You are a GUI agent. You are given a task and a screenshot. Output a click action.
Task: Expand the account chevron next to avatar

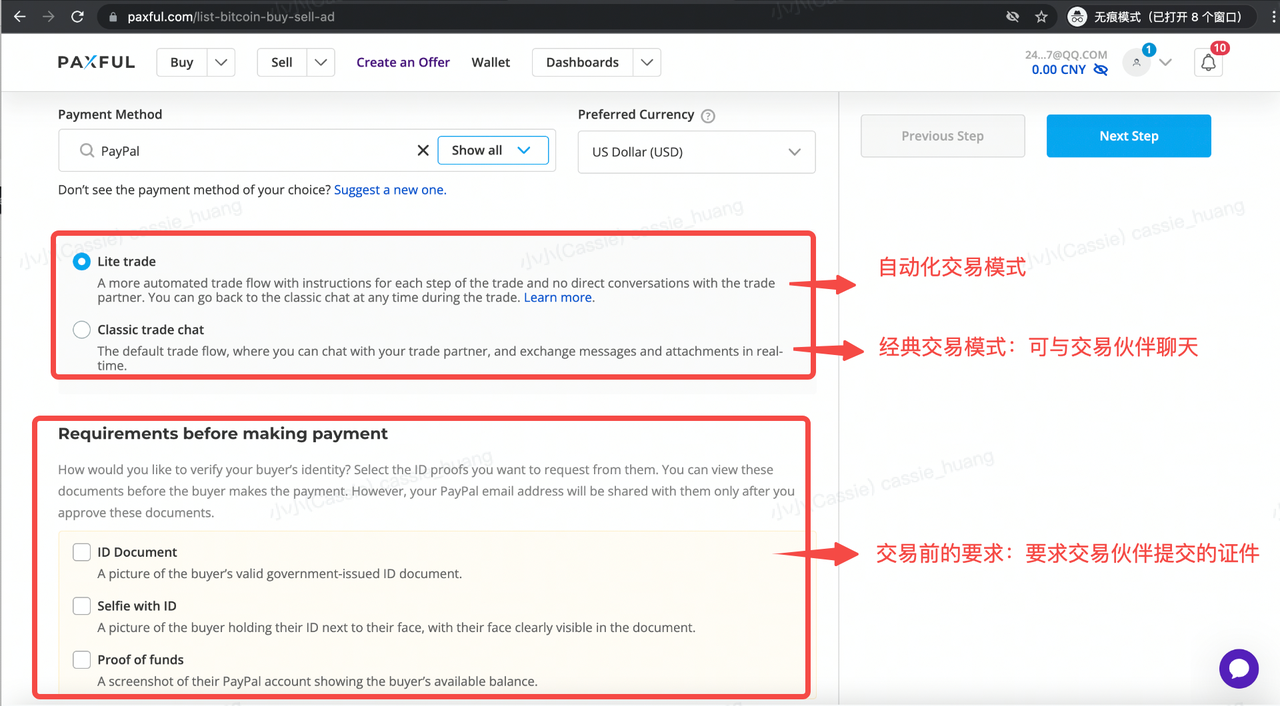pyautogui.click(x=1165, y=62)
